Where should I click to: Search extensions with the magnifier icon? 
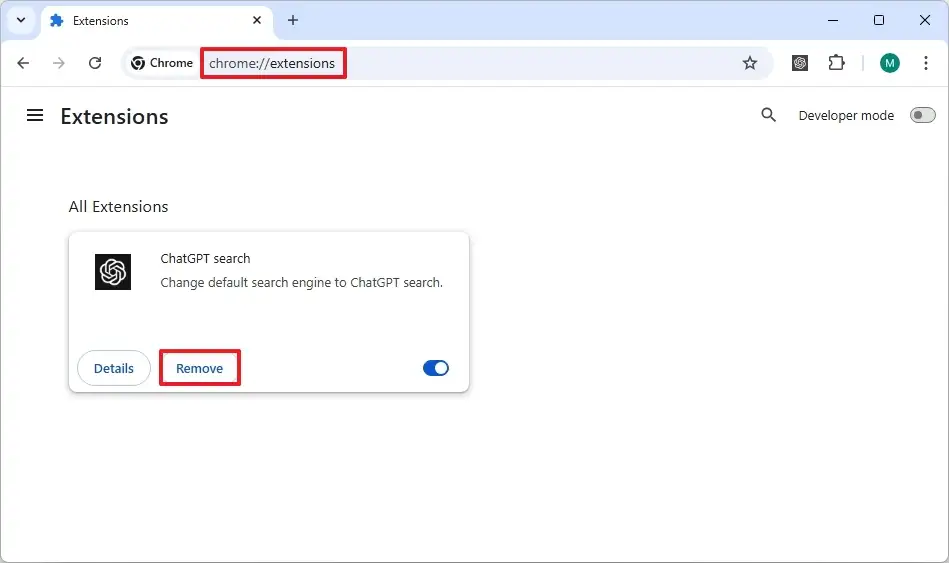tap(769, 115)
